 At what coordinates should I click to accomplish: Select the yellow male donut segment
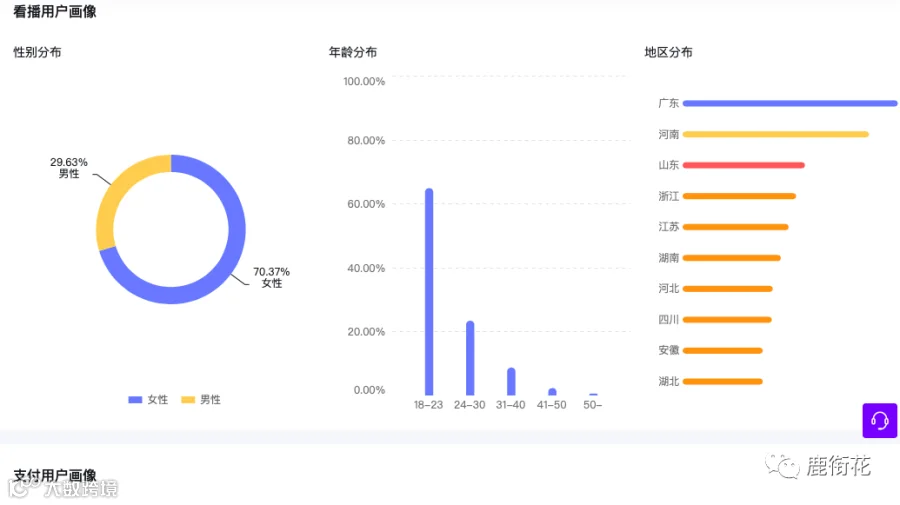[x=121, y=189]
